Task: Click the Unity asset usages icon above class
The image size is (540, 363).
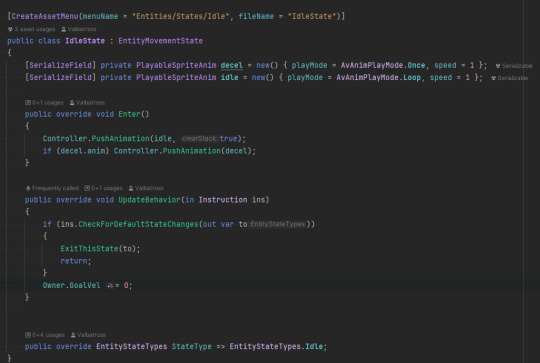Action: click(x=10, y=29)
